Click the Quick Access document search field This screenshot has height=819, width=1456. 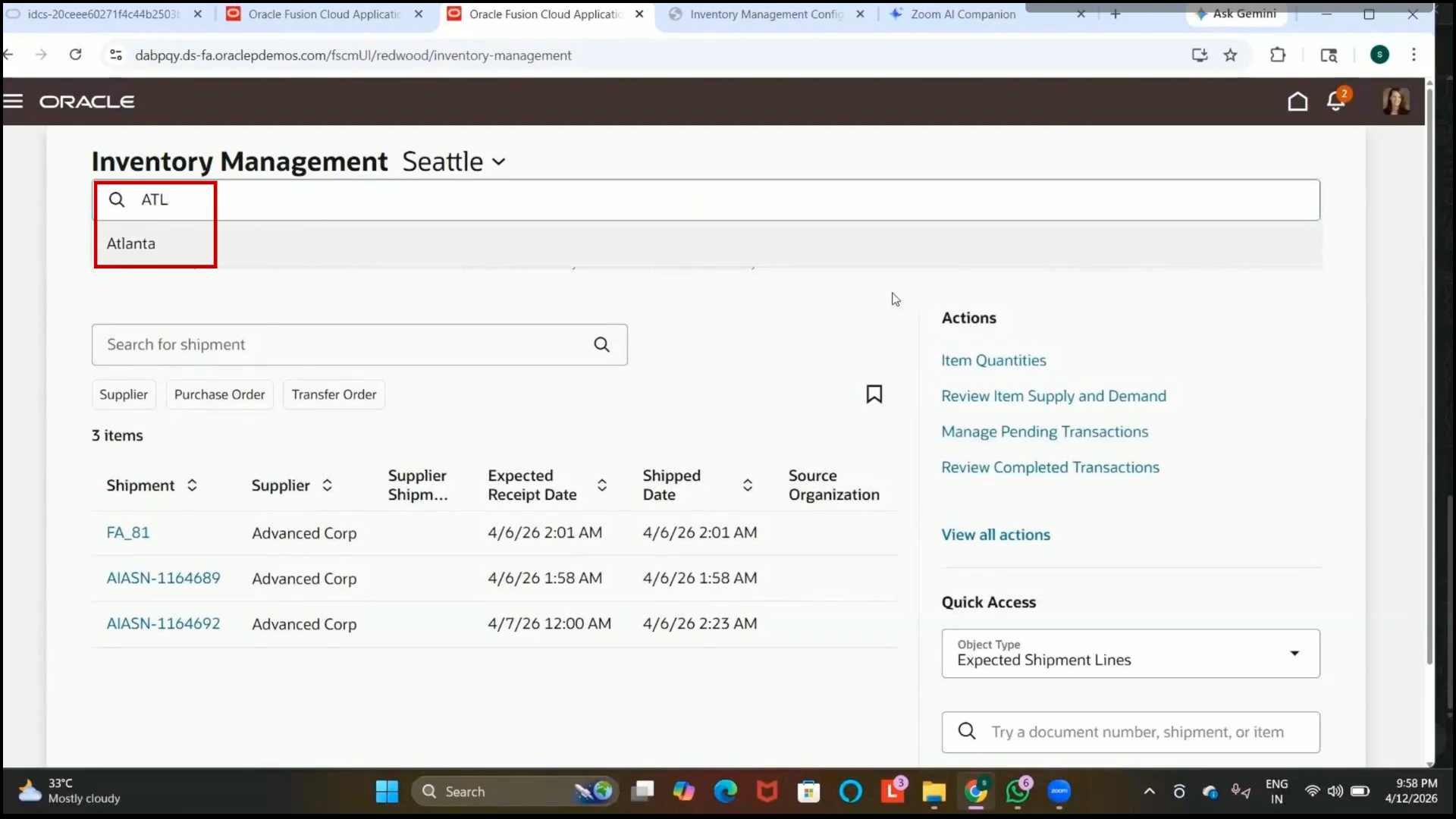[x=1131, y=732]
